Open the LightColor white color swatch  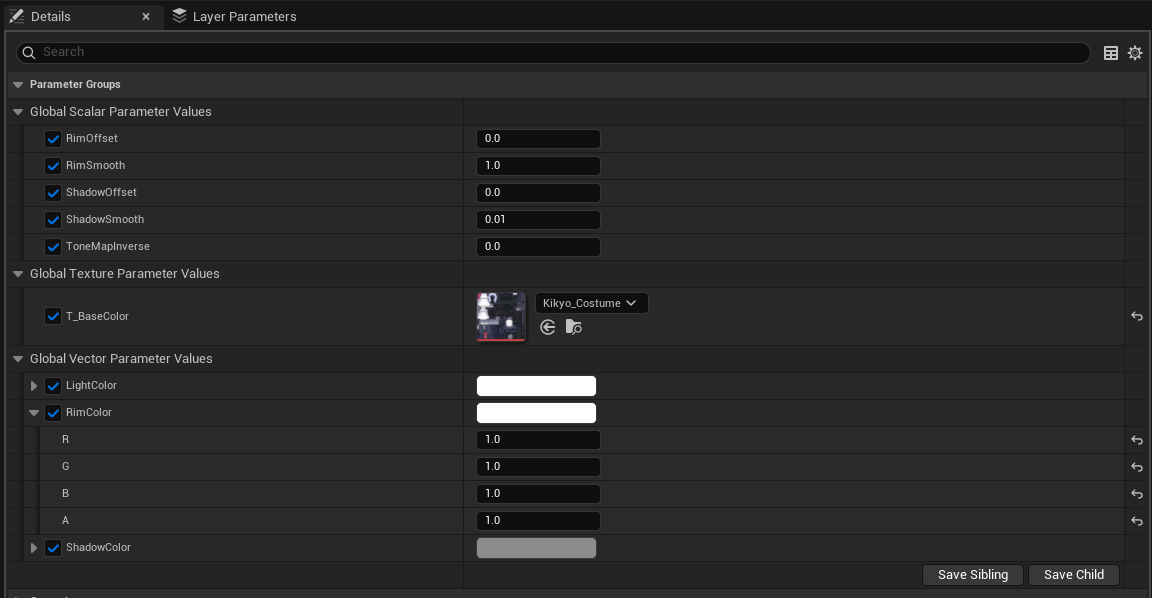[x=536, y=386]
